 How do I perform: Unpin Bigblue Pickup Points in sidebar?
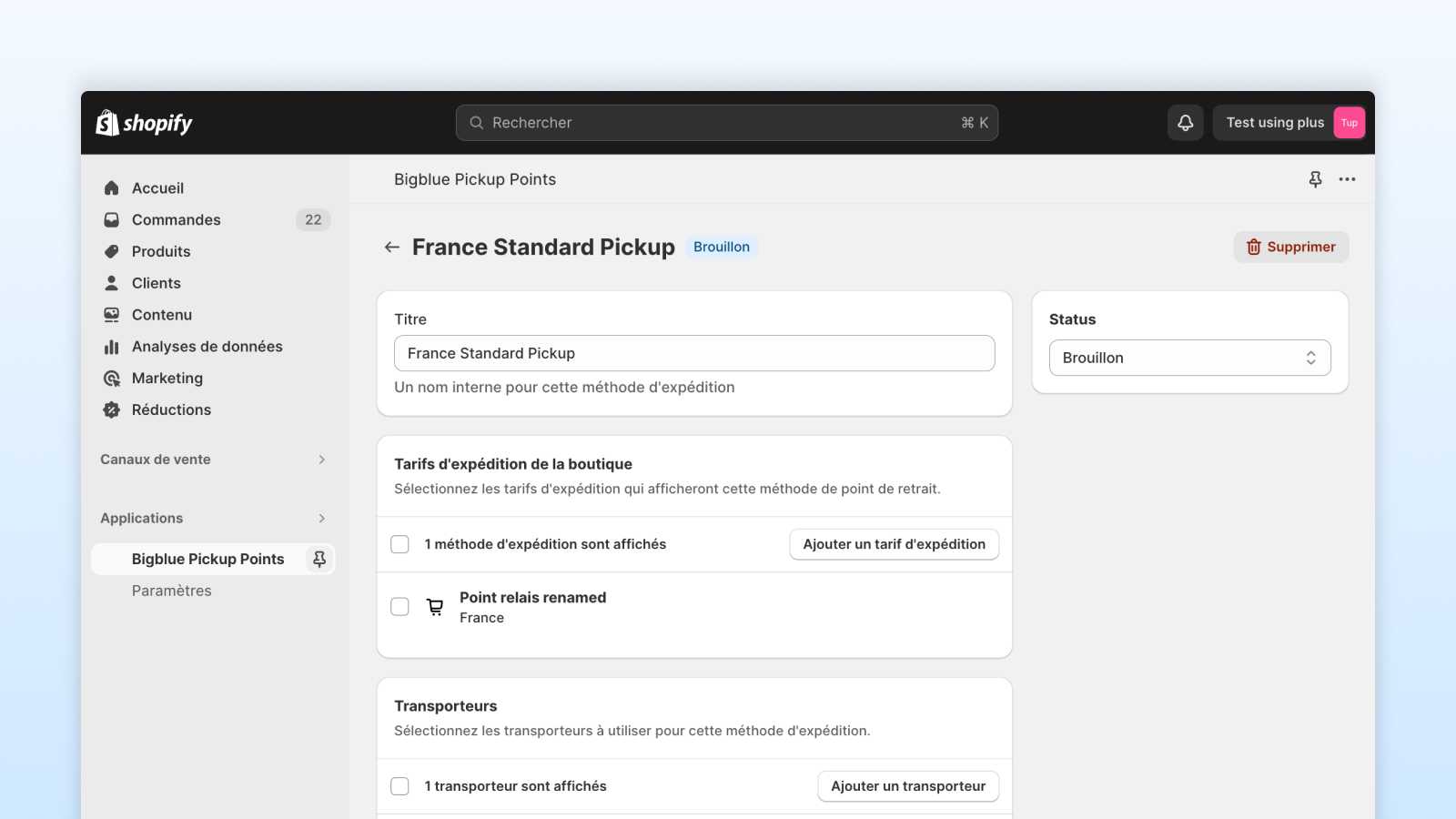point(319,559)
